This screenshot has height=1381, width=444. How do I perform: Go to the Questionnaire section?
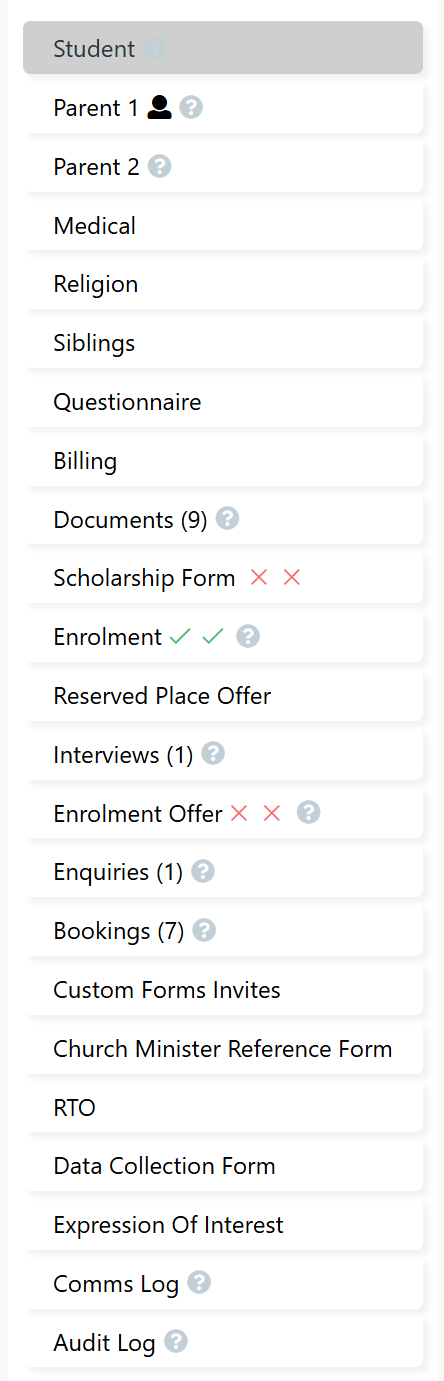click(225, 402)
